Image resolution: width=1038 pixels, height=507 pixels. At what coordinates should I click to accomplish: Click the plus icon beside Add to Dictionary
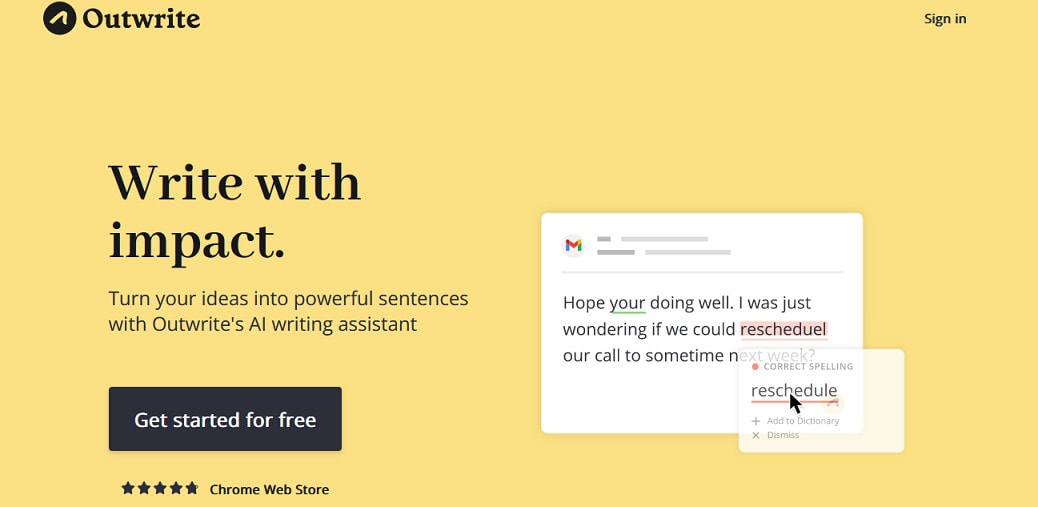pos(756,421)
